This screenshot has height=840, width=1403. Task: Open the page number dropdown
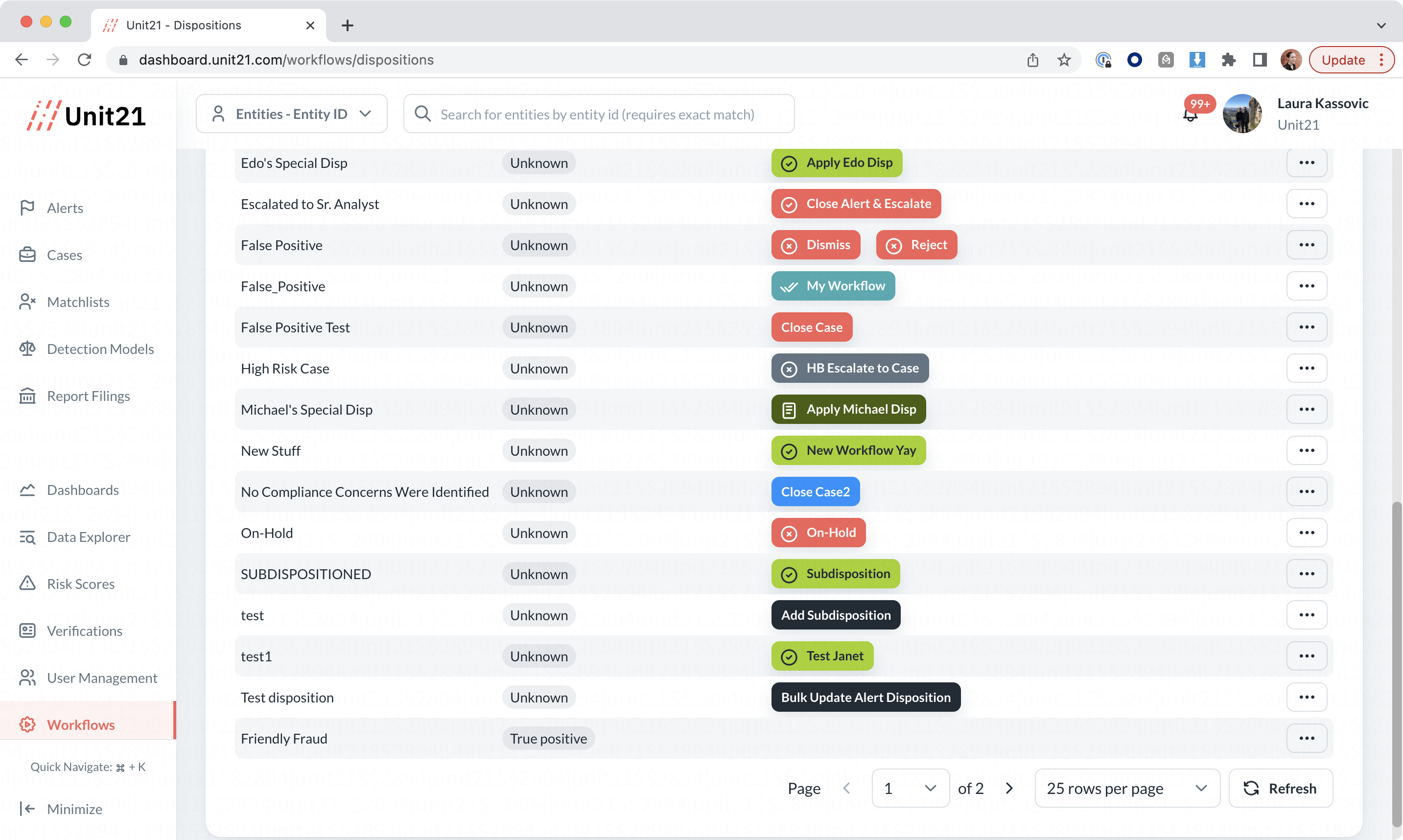coord(910,788)
